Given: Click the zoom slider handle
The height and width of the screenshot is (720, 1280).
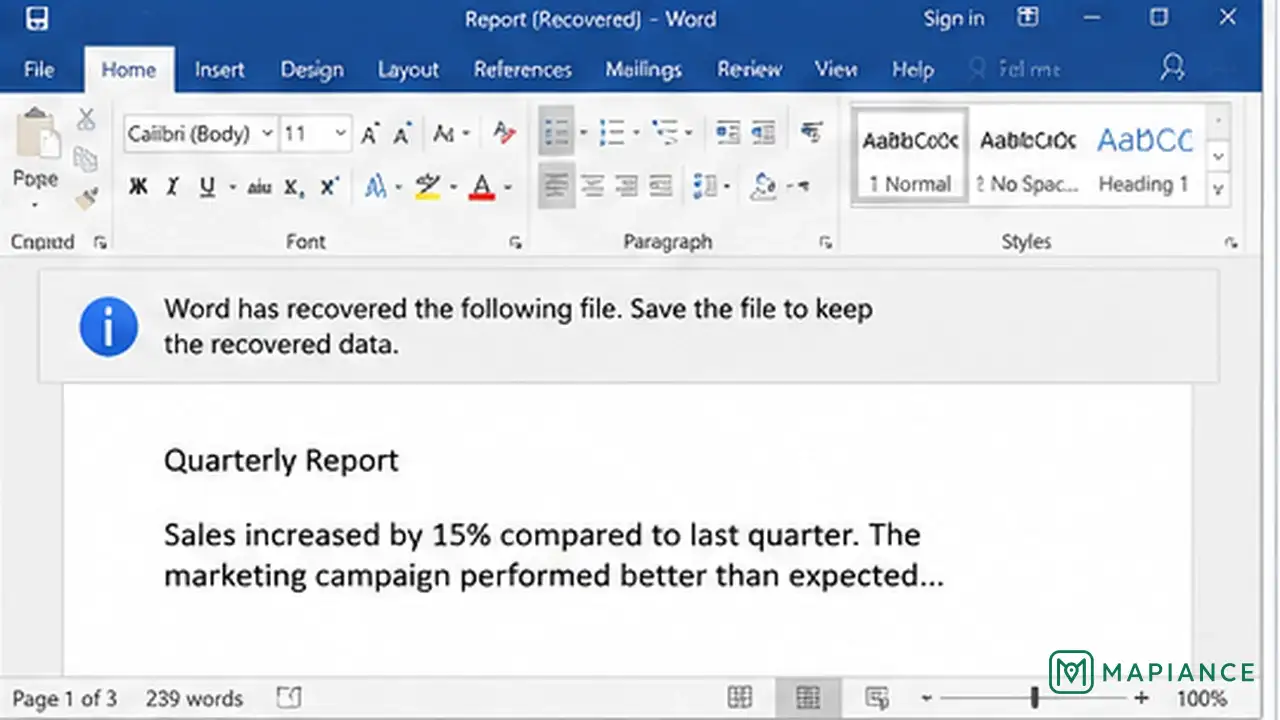Looking at the screenshot, I should tap(1034, 698).
